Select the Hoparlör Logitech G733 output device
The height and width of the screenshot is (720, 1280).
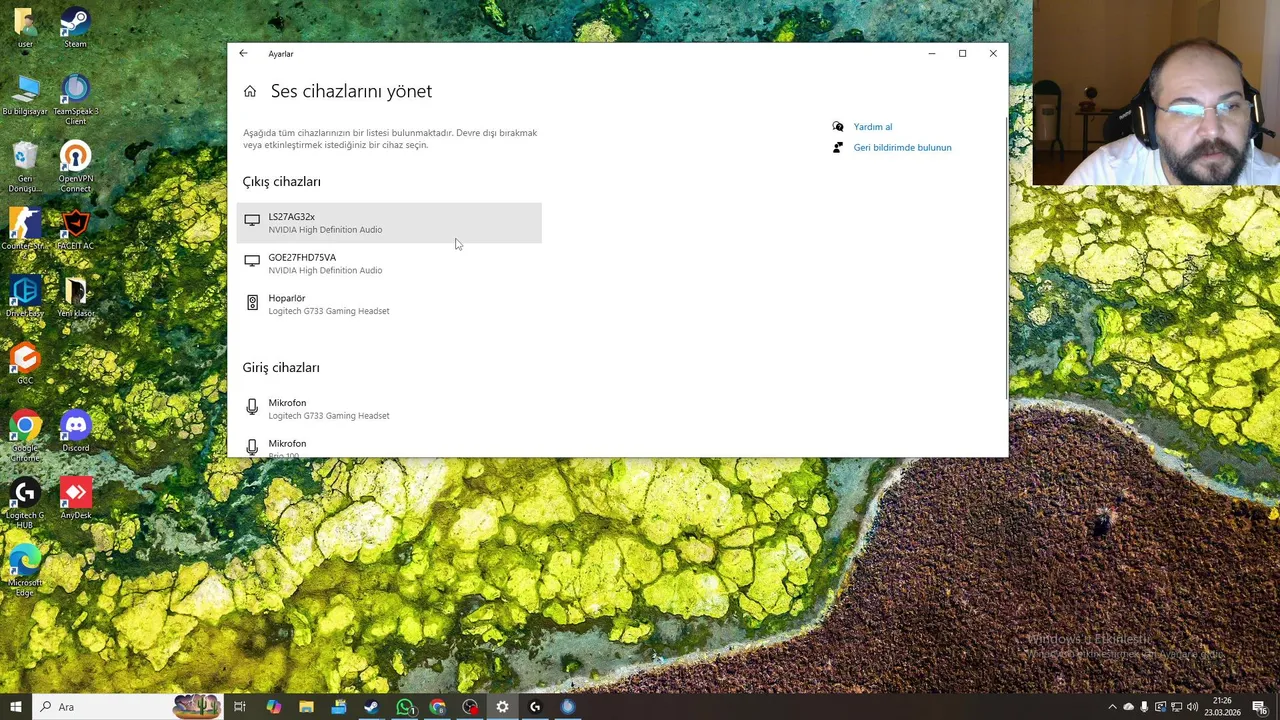tap(389, 304)
